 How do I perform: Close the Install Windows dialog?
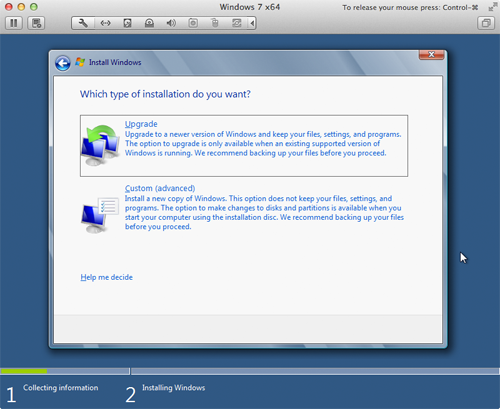(x=431, y=55)
